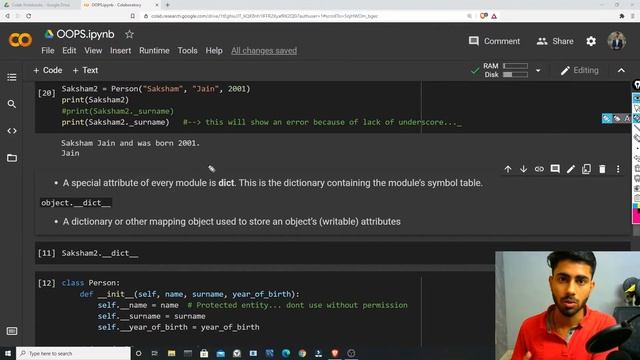Open File Explorer from the taskbar
This screenshot has width=640, height=360.
pos(171,353)
